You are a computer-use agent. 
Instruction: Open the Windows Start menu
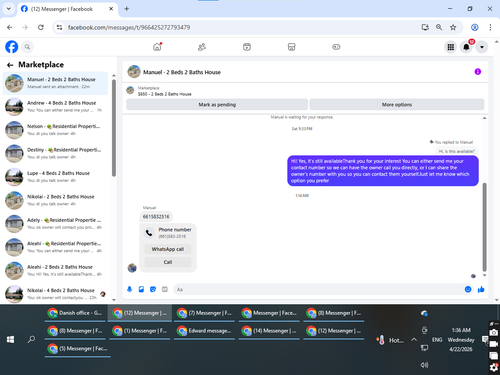(x=10, y=339)
